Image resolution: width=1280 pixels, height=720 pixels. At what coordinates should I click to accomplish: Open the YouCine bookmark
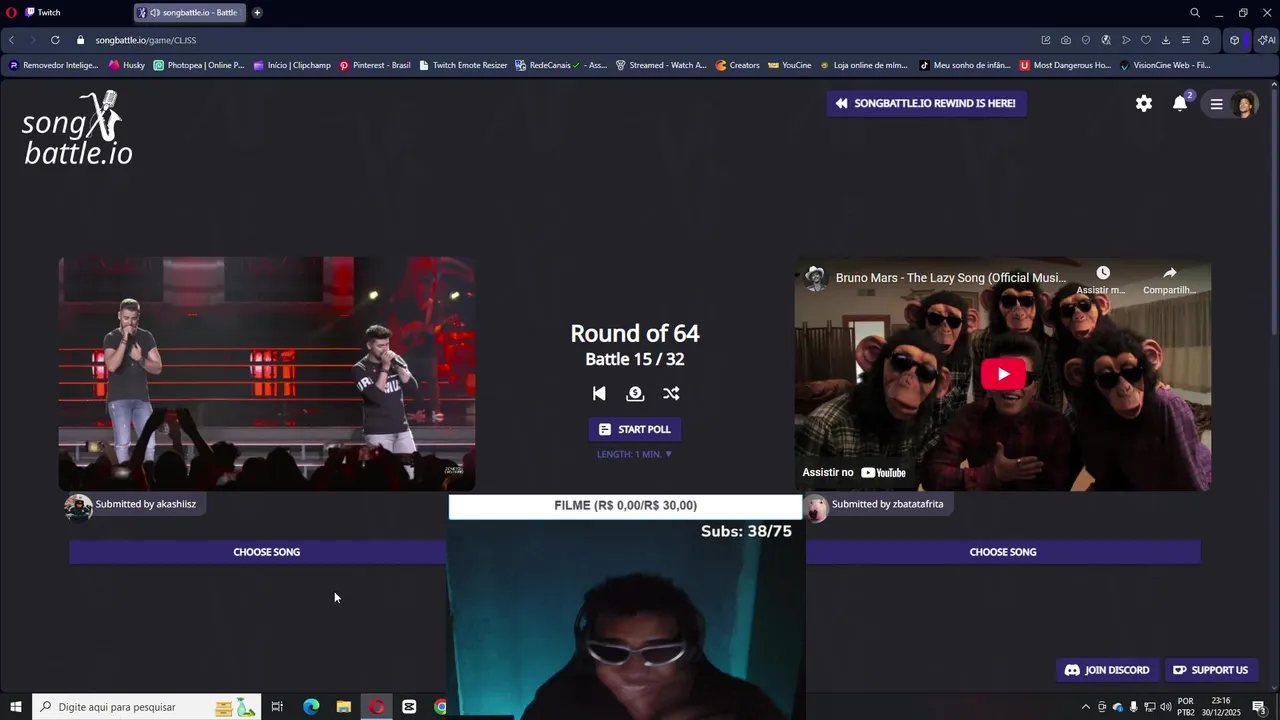pyautogui.click(x=790, y=65)
